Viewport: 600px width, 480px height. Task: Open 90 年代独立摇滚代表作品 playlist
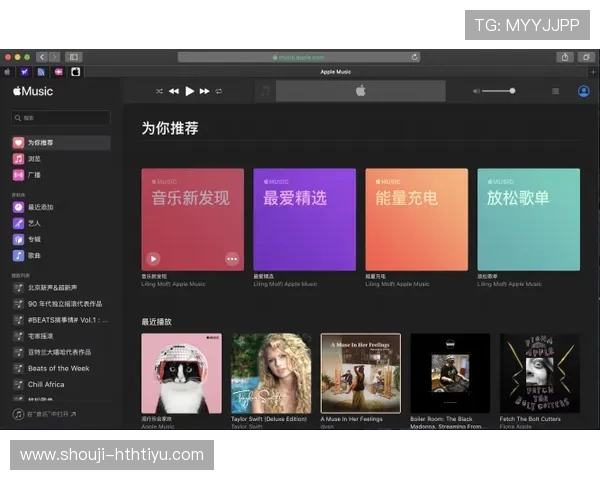pyautogui.click(x=61, y=304)
